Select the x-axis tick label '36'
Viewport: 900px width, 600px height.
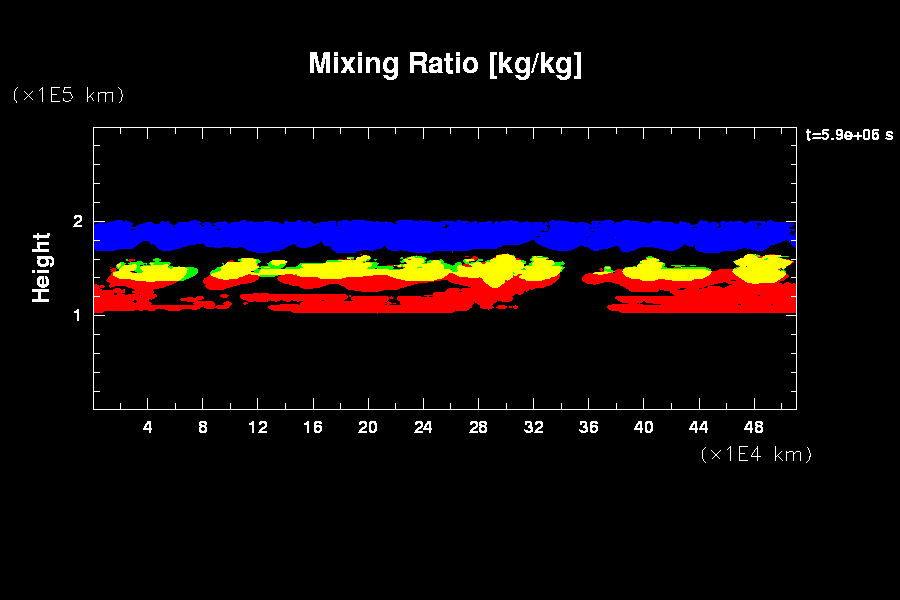click(588, 427)
